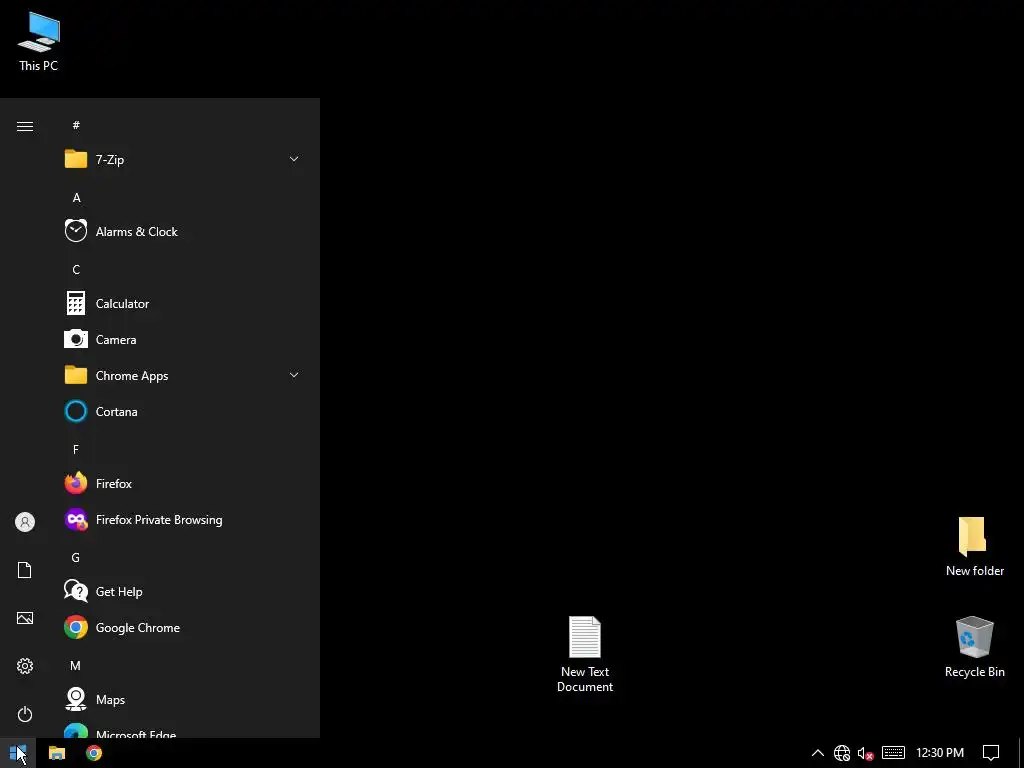Open the Calculator app
Viewport: 1024px width, 768px height.
click(x=183, y=304)
